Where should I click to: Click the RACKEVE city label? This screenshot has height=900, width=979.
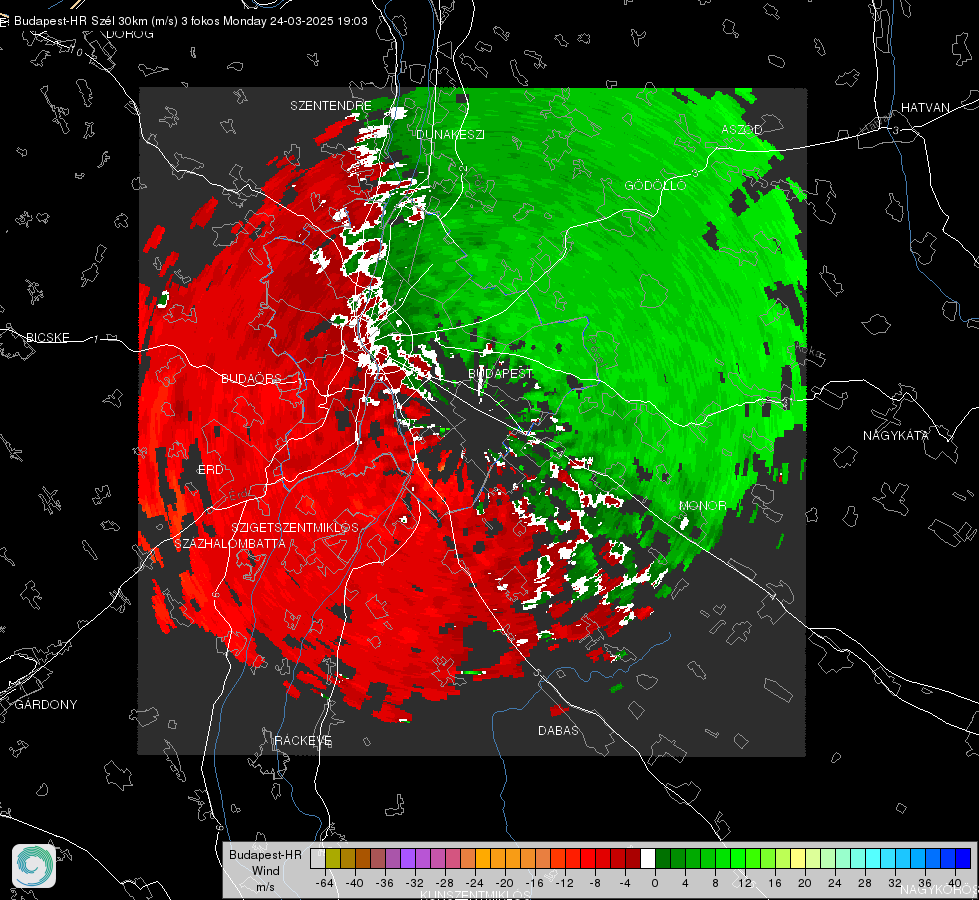[303, 740]
